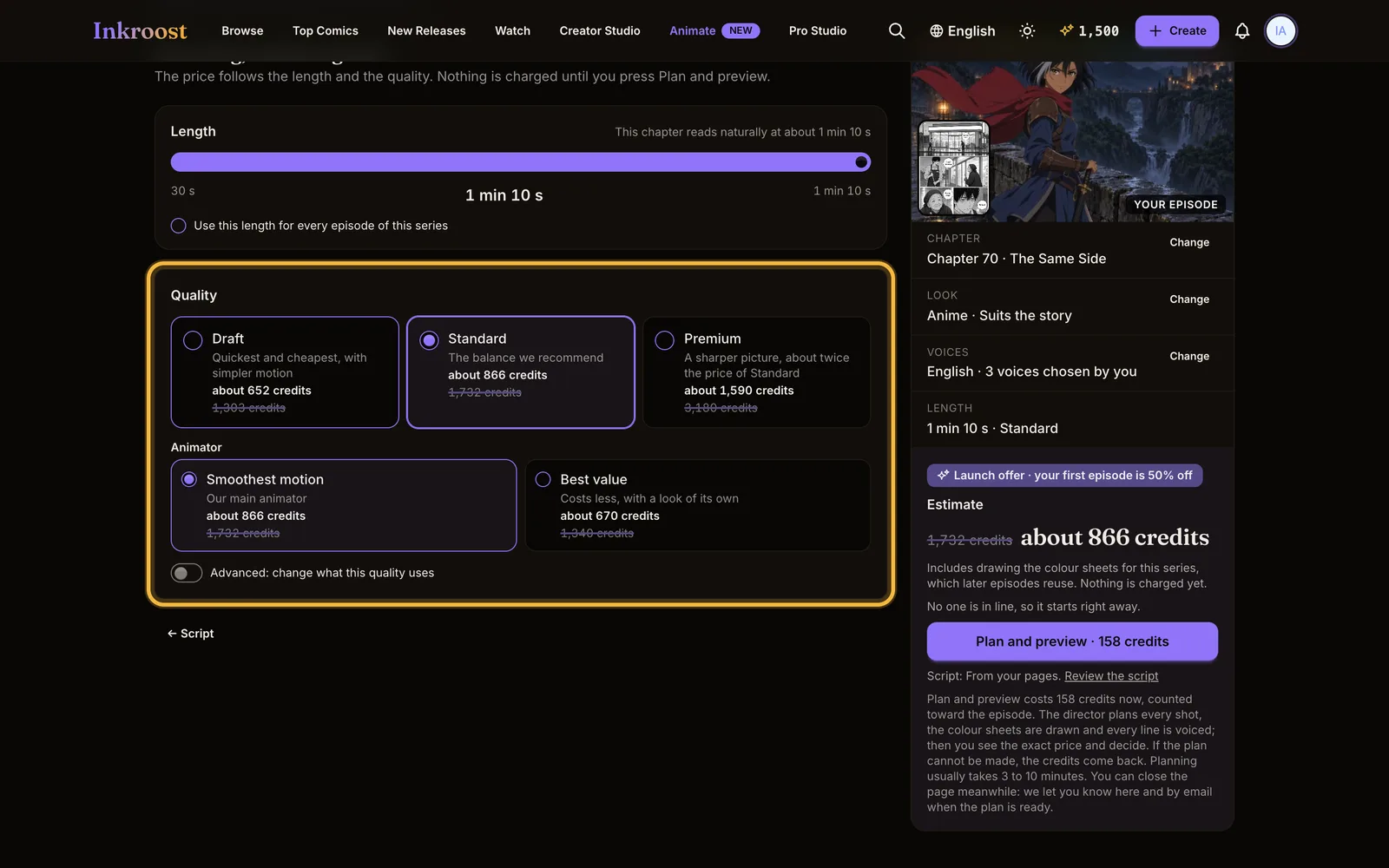
Task: Select the Premium quality option
Action: [756, 372]
